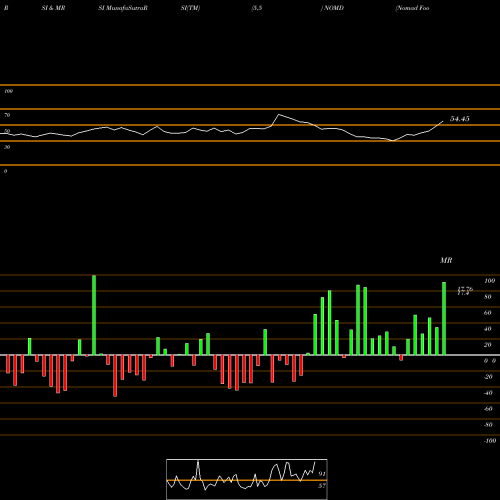Click the RSI axis label 30
500x500 pixels.
tap(7, 147)
